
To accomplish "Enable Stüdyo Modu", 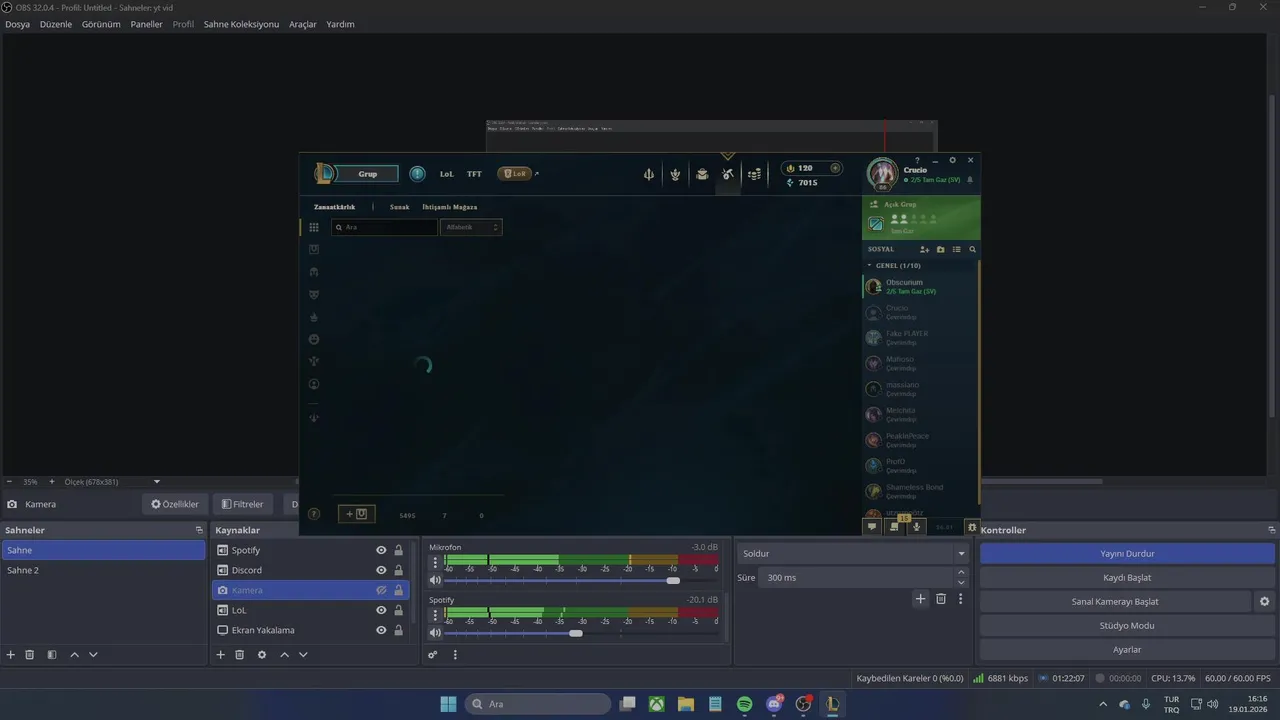I will tap(1127, 625).
